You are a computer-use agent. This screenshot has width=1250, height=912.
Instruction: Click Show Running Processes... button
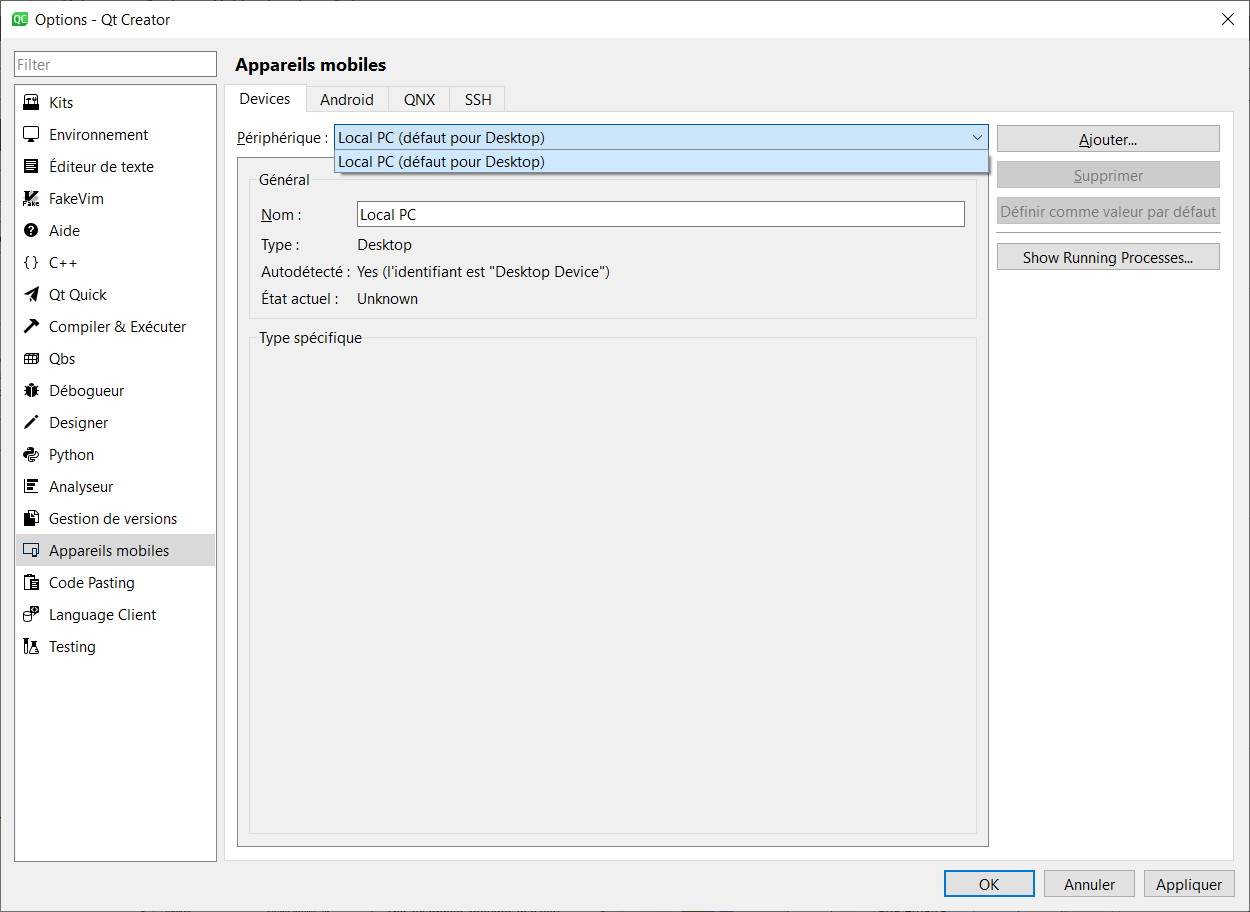(1108, 257)
